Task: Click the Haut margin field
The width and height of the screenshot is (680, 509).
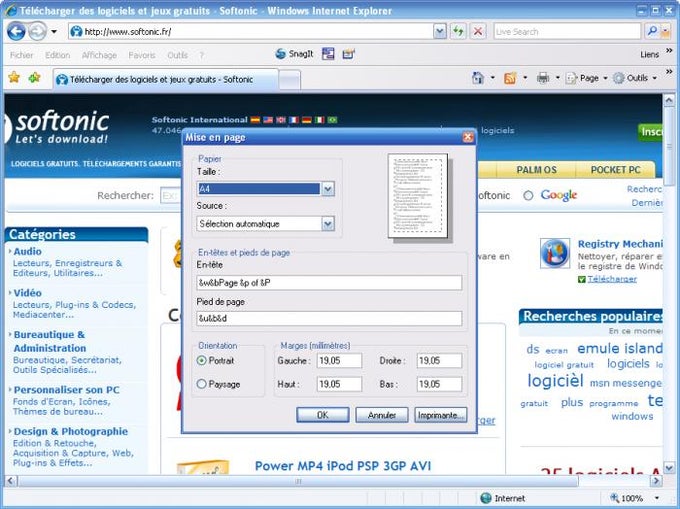Action: [339, 384]
